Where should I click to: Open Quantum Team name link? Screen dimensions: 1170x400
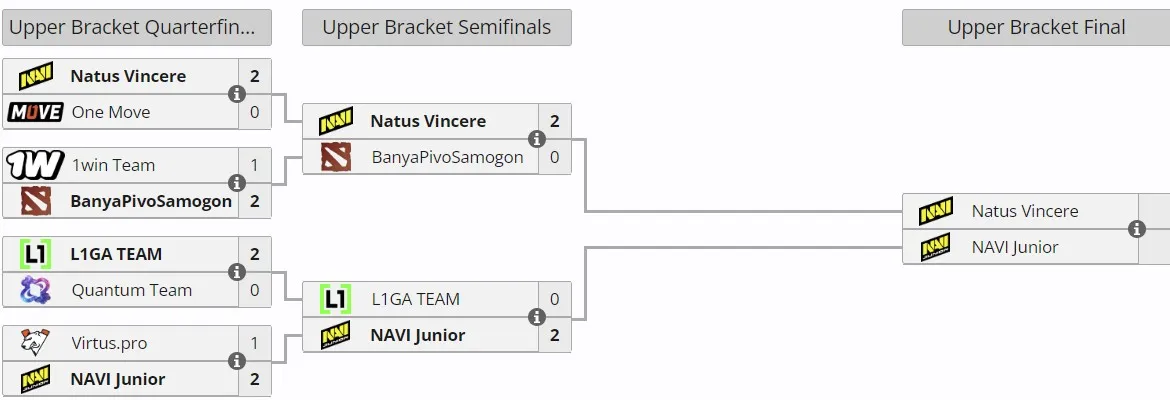pos(131,290)
